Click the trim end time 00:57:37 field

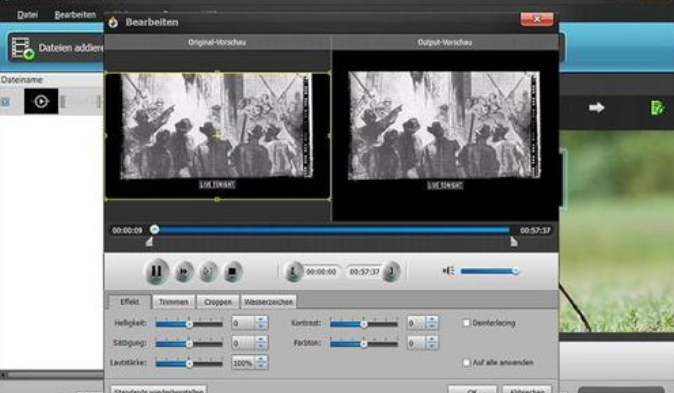pyautogui.click(x=364, y=272)
